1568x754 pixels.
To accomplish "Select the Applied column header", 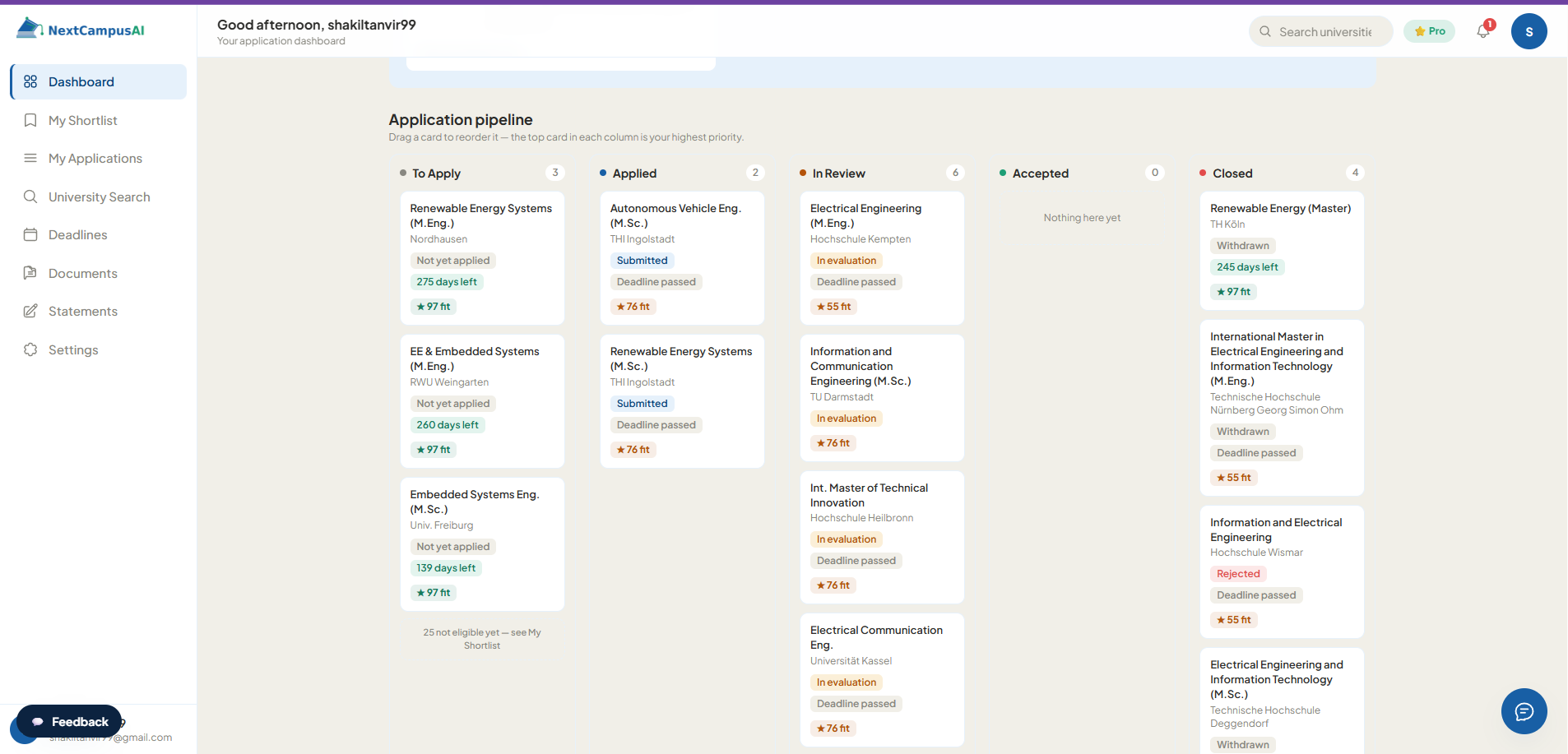I will (x=634, y=173).
